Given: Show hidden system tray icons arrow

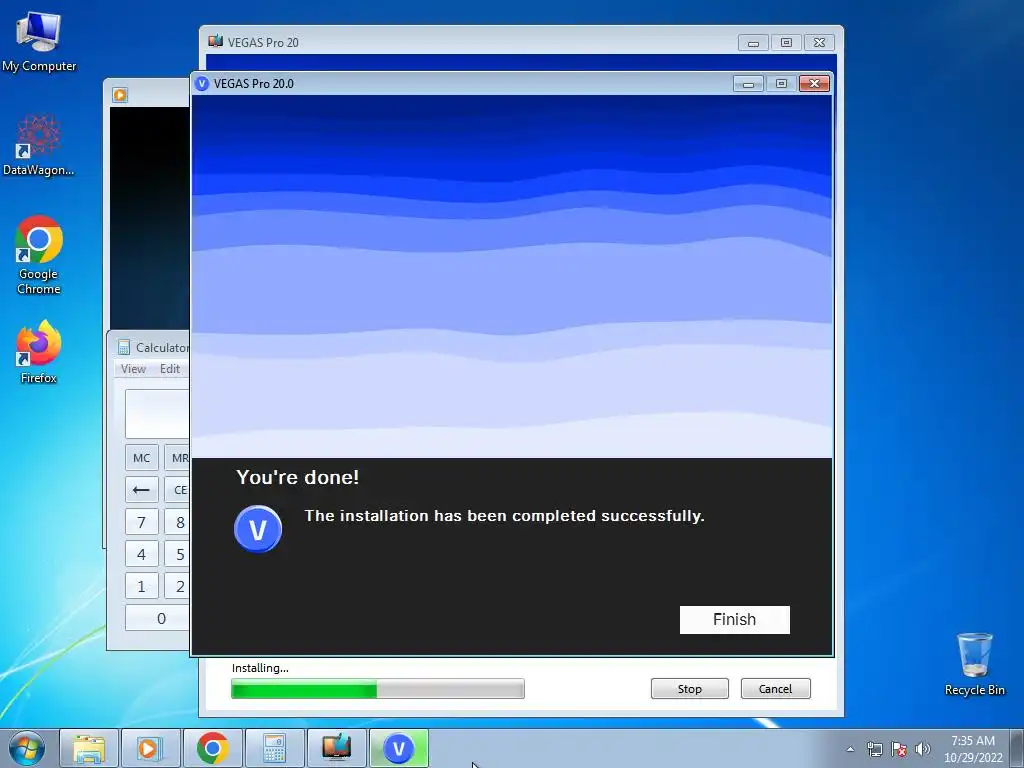Looking at the screenshot, I should 850,749.
